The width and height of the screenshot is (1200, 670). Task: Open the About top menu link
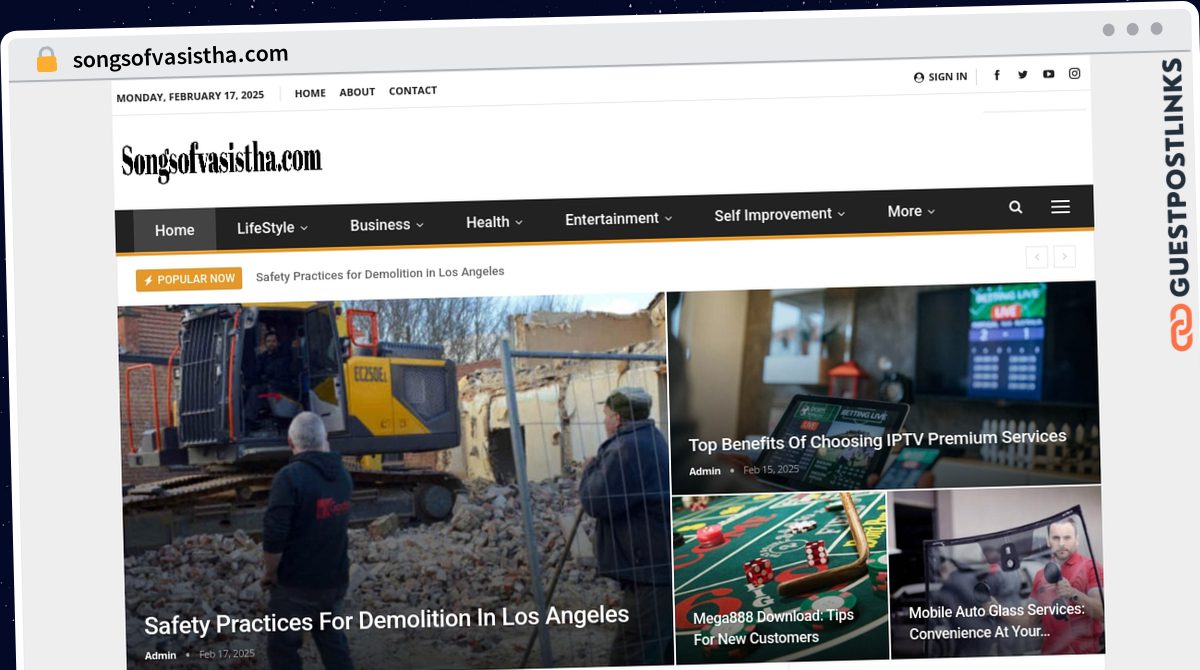(x=357, y=92)
